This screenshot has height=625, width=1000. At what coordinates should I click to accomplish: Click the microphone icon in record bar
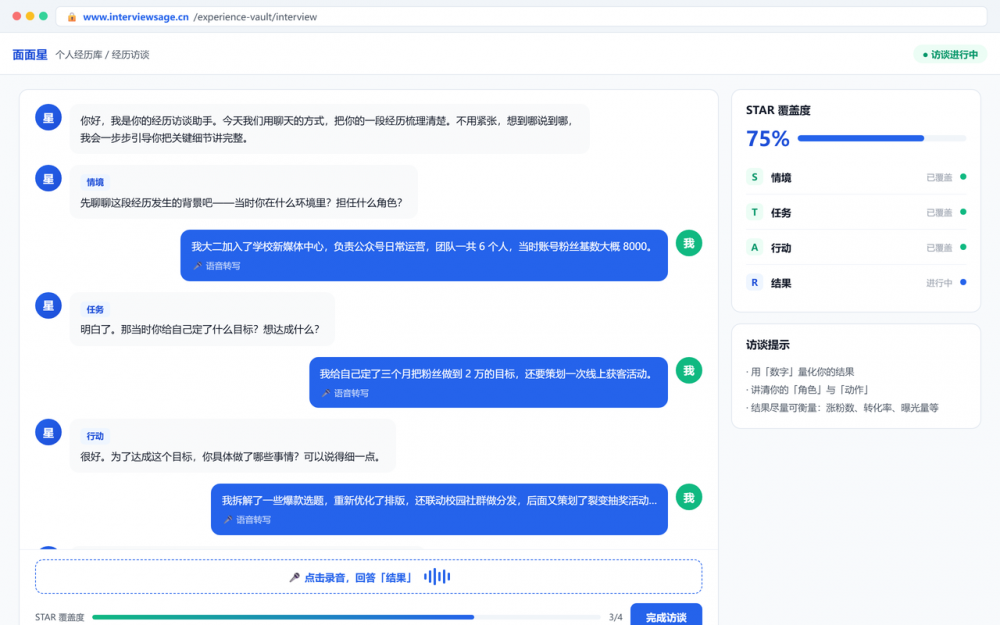[x=294, y=577]
